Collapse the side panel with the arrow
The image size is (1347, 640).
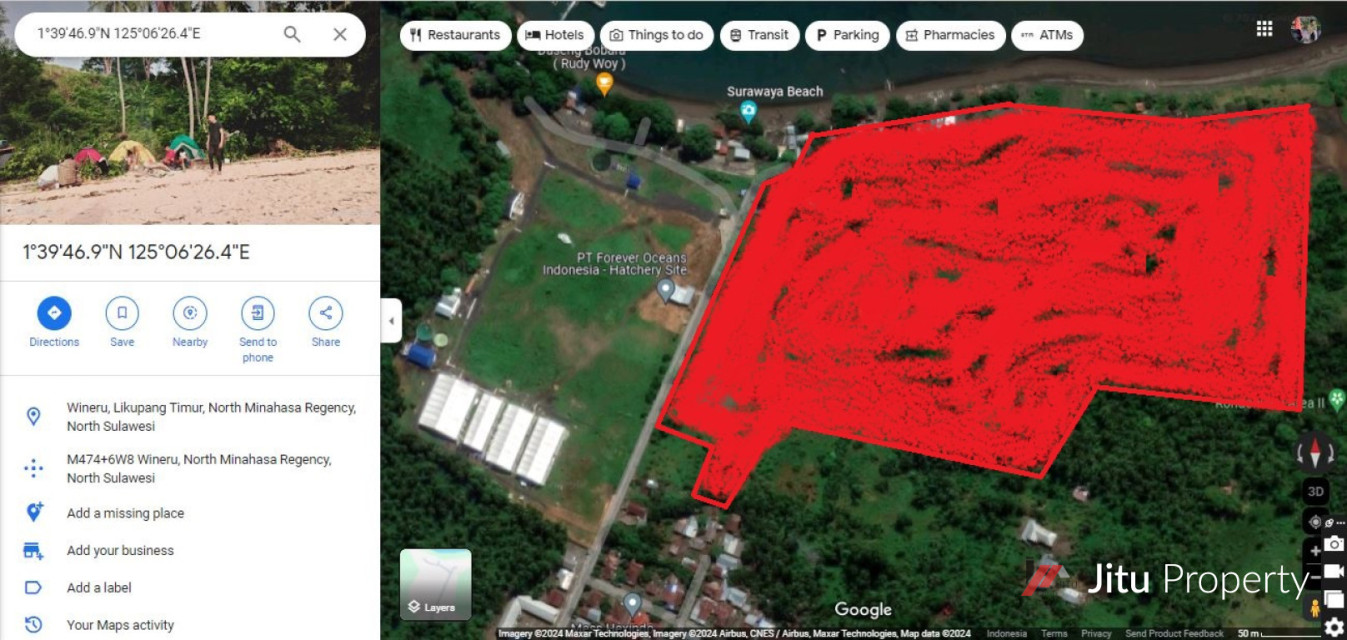[x=391, y=321]
